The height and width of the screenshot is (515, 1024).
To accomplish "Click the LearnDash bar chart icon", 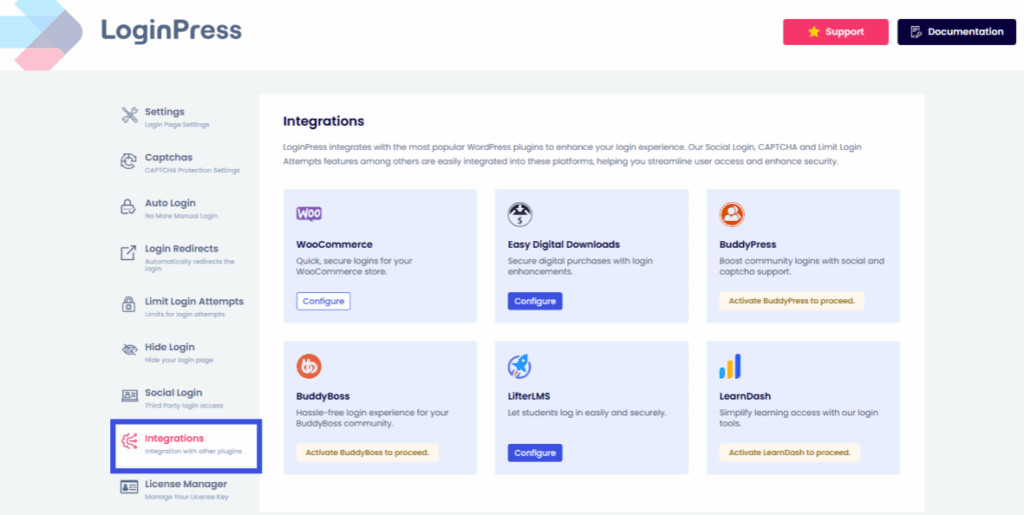I will (730, 366).
